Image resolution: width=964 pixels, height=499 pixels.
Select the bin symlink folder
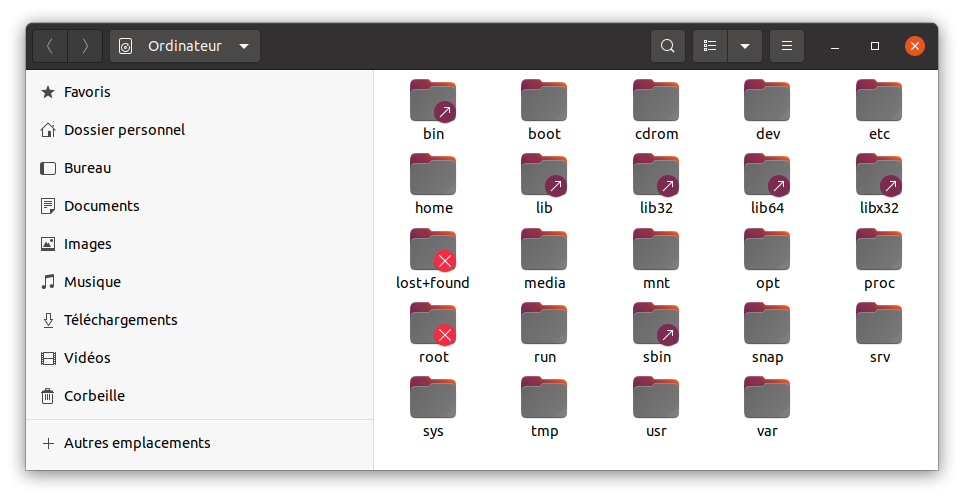pyautogui.click(x=433, y=101)
